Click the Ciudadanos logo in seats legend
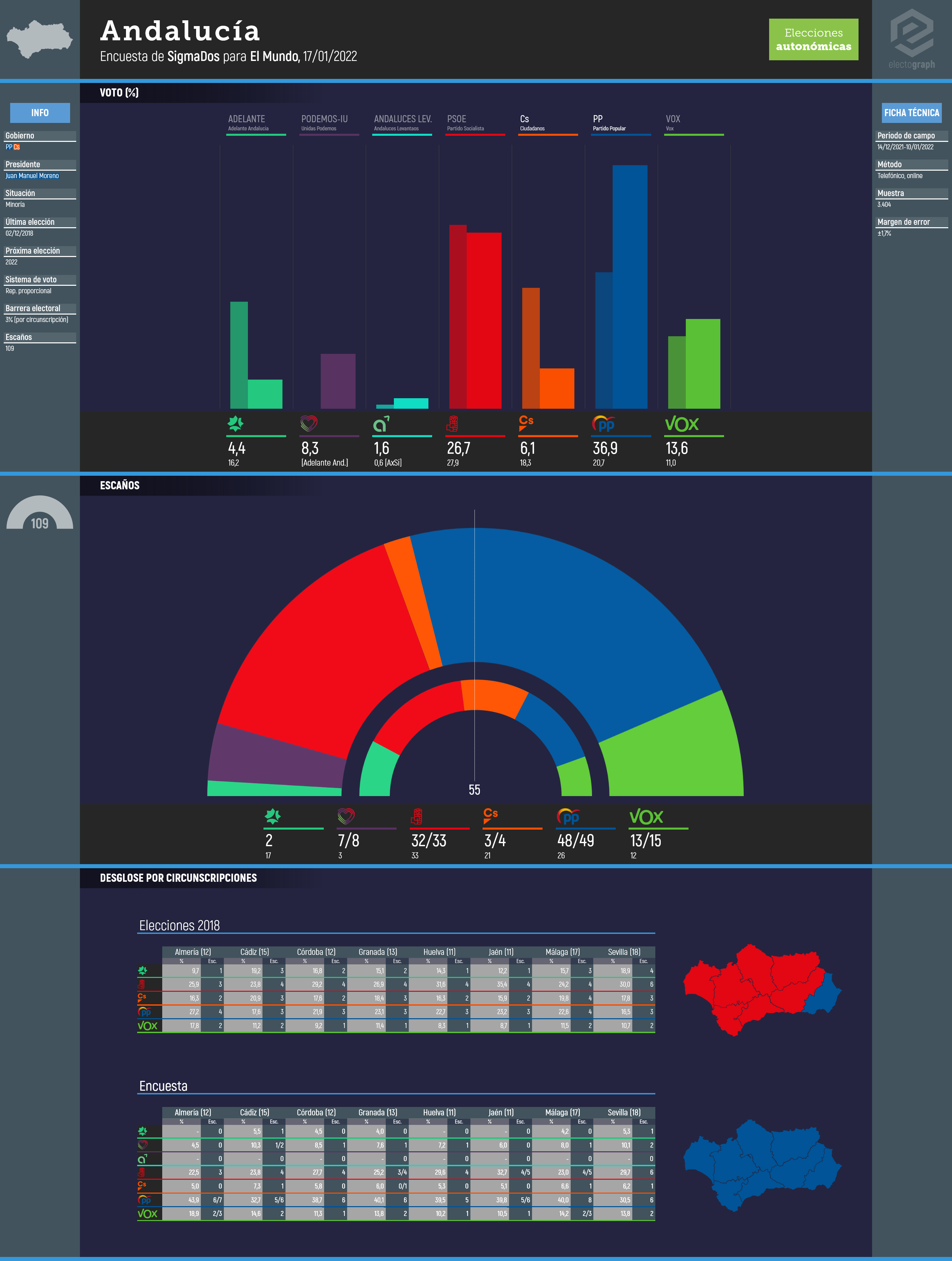The image size is (952, 1261). 491,816
